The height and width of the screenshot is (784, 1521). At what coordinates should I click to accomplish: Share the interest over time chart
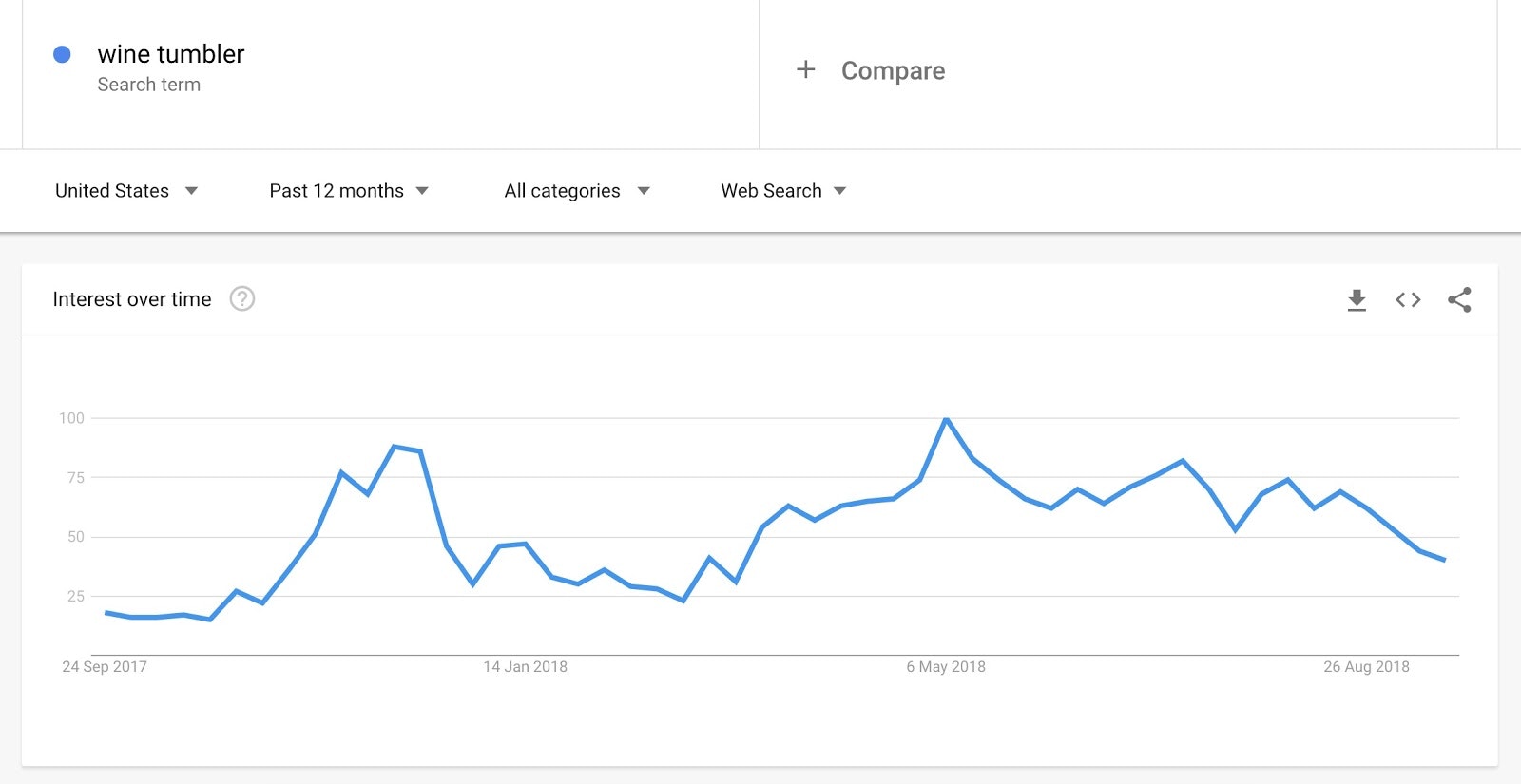pos(1459,300)
